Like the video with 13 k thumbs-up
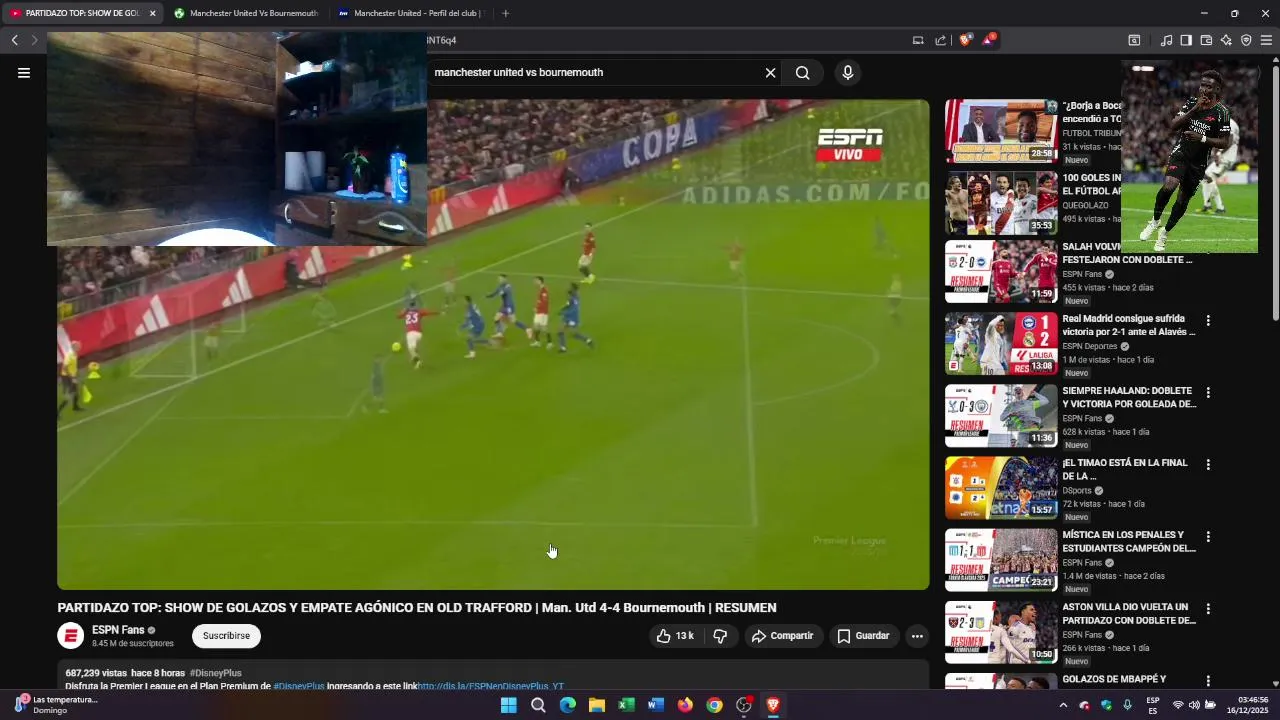Viewport: 1280px width, 720px height. tap(675, 636)
